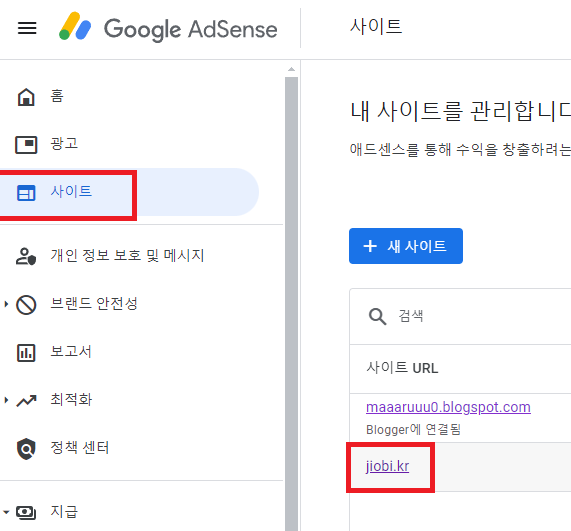Viewport: 571px width, 531px height.
Task: Click the brand safety blocked-circle icon
Action: [x=26, y=304]
